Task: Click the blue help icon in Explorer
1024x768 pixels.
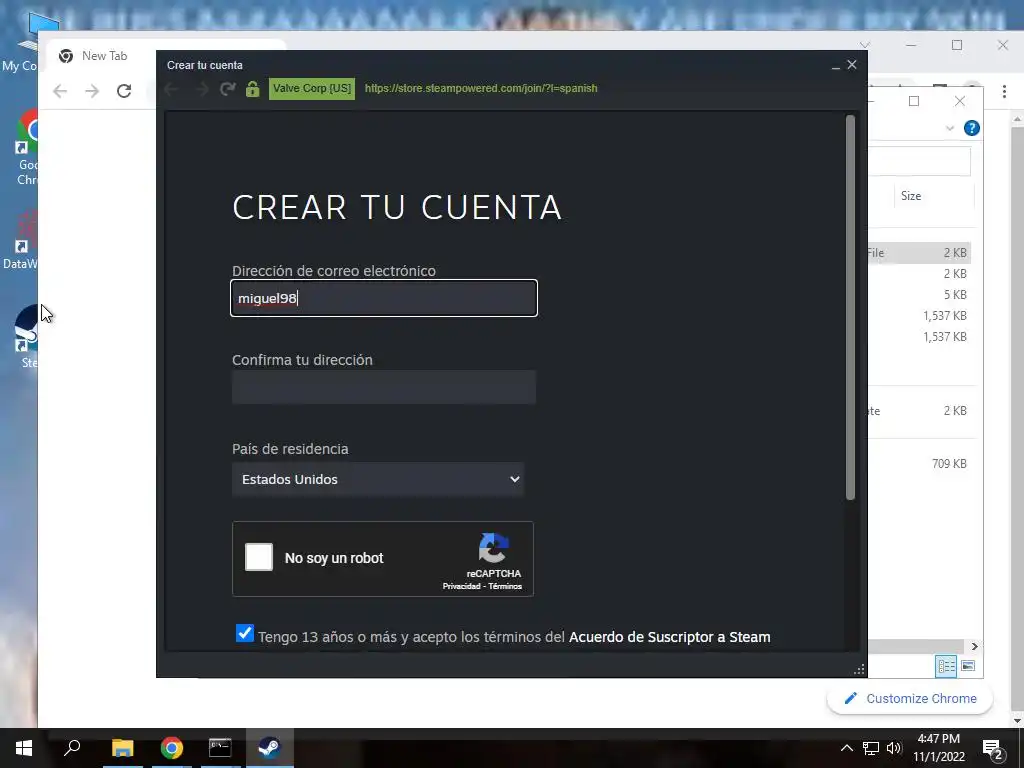Action: click(x=972, y=128)
